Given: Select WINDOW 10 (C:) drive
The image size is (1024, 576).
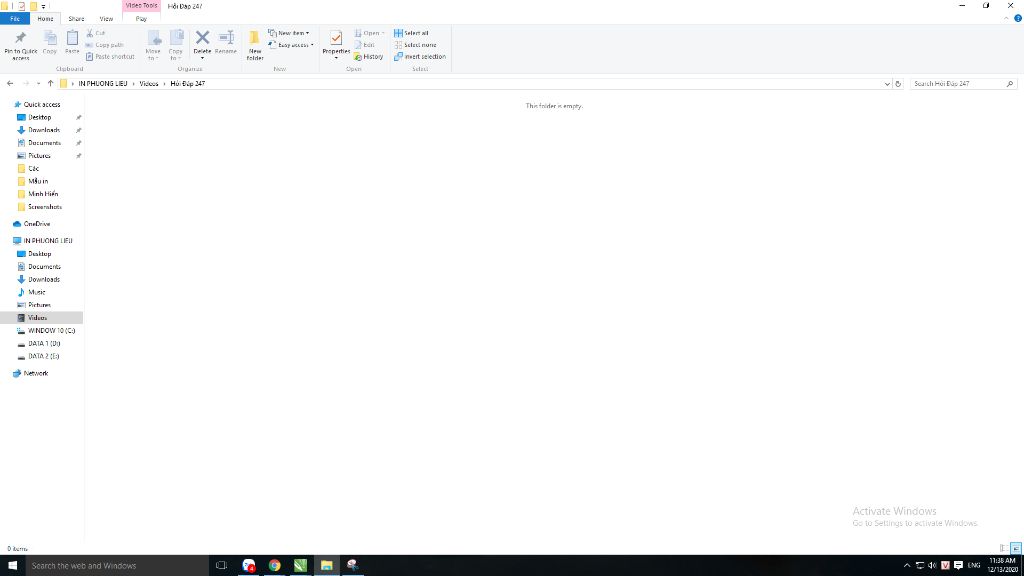Looking at the screenshot, I should tap(51, 330).
